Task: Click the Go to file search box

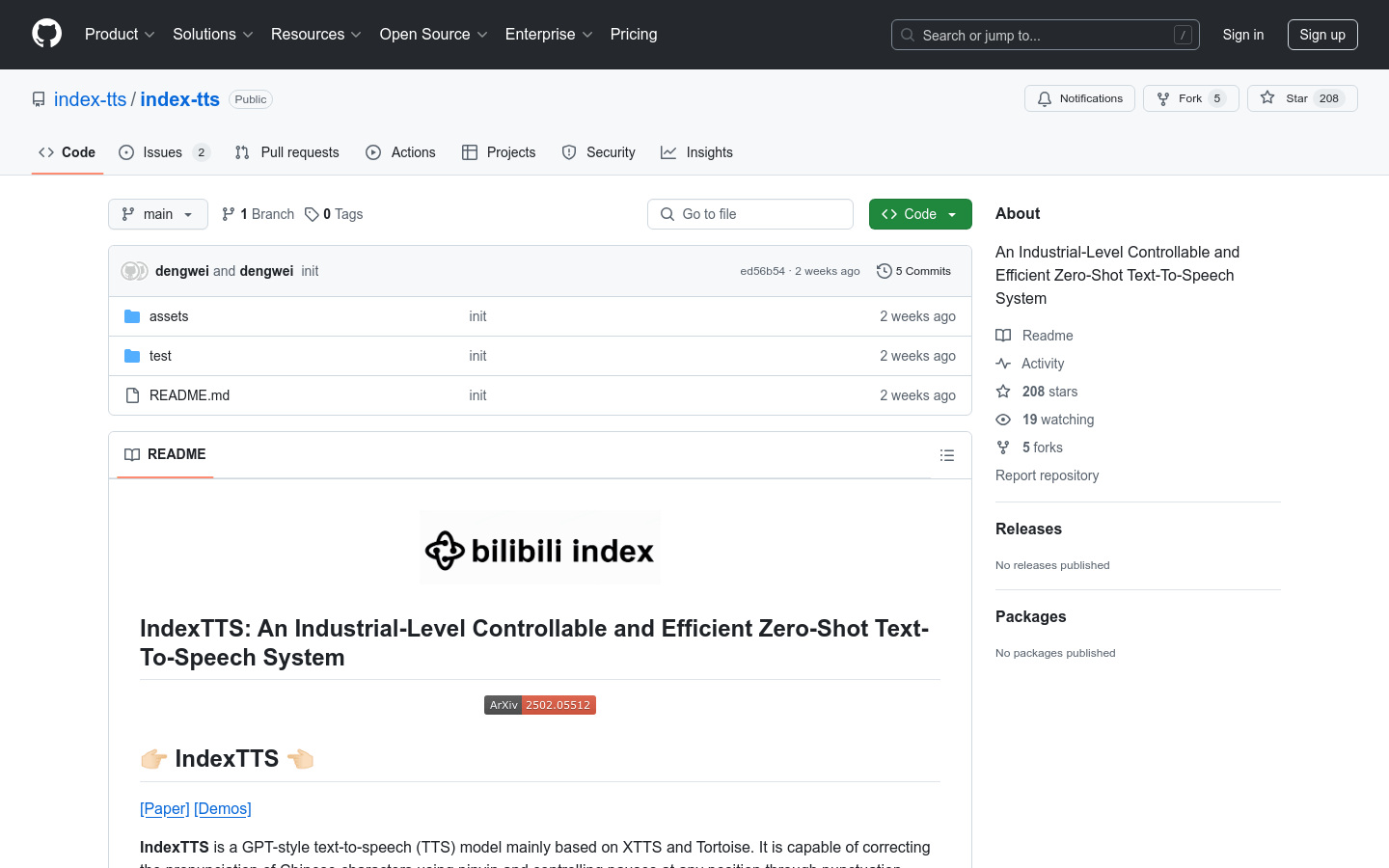Action: click(x=750, y=214)
